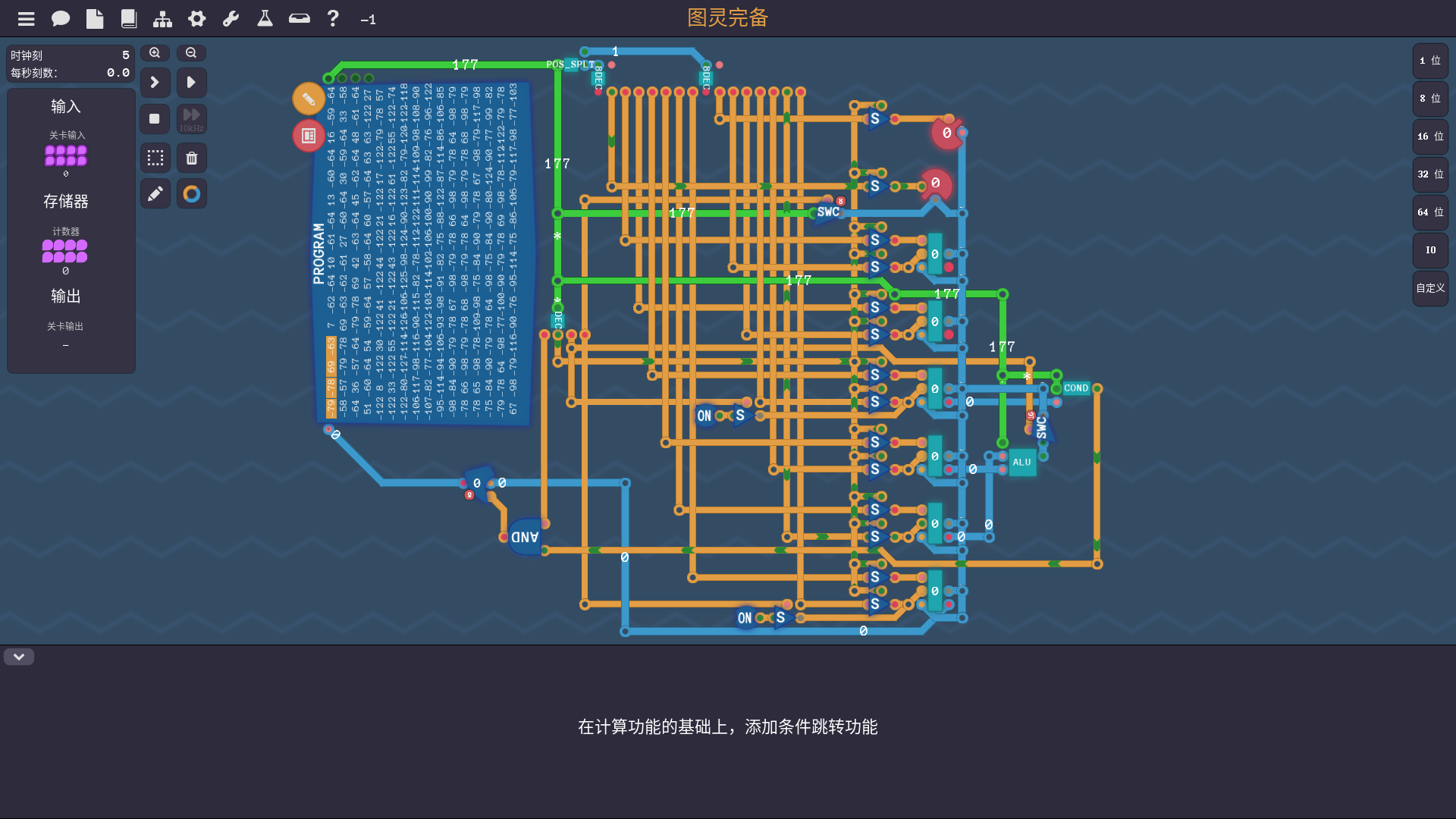Click the wrench tools icon

(231, 19)
